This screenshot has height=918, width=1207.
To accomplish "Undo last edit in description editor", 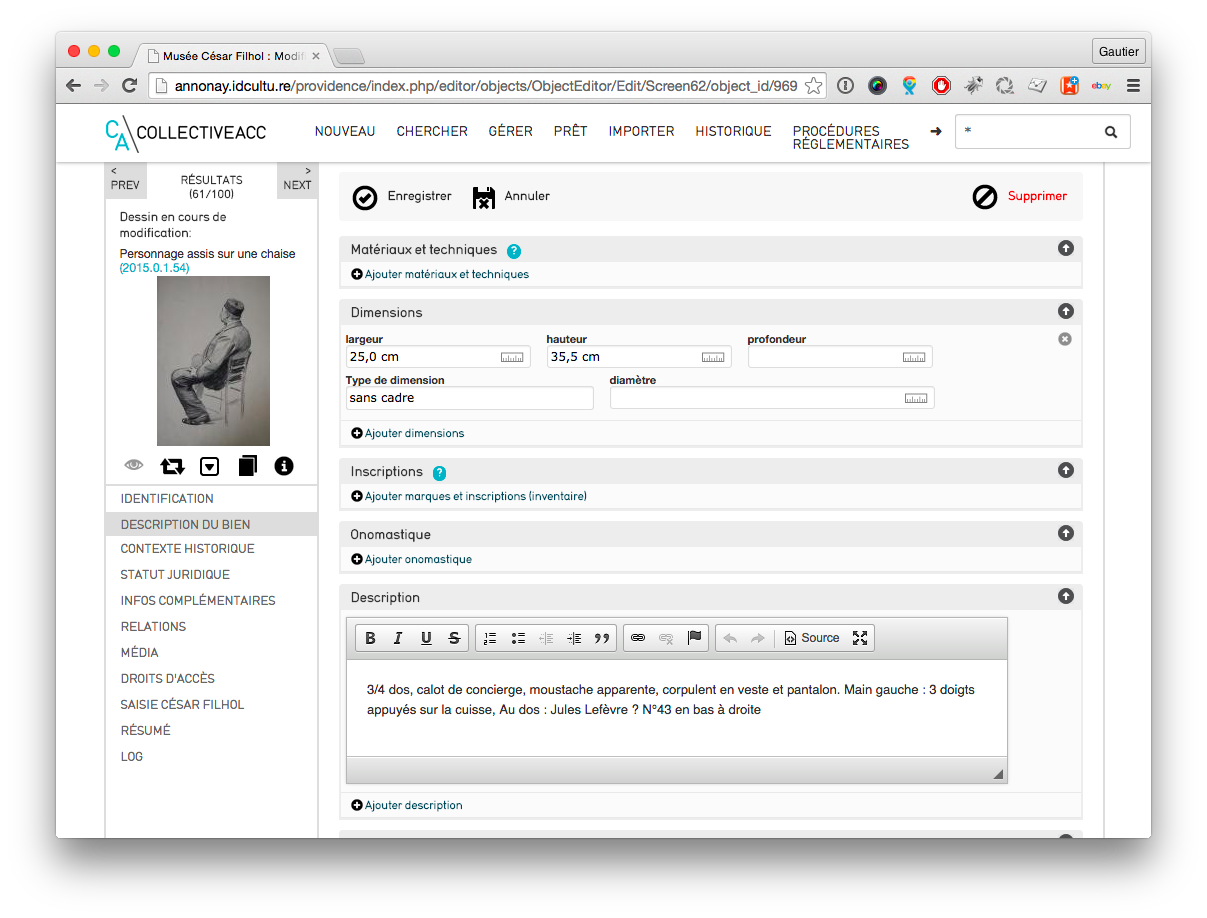I will 730,638.
